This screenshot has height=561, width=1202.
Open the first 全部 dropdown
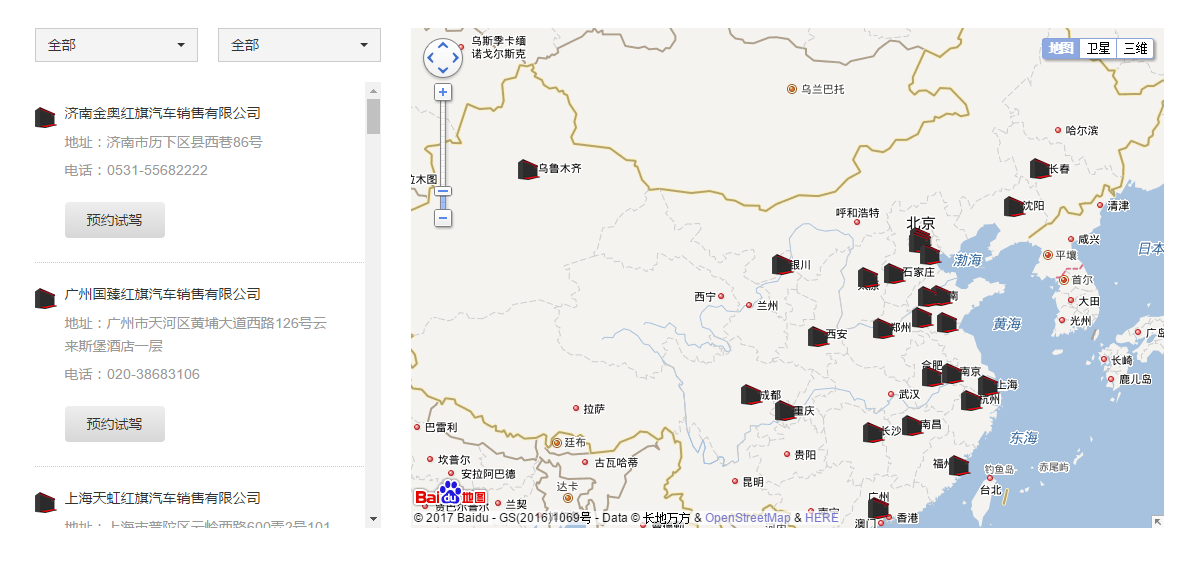pos(116,45)
